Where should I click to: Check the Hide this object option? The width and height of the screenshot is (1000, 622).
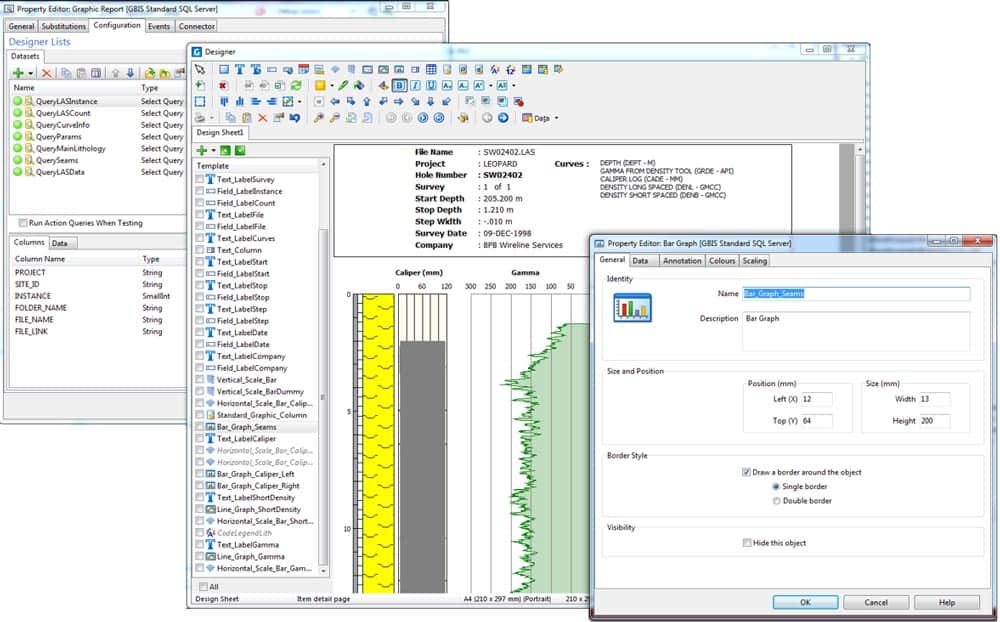(747, 541)
